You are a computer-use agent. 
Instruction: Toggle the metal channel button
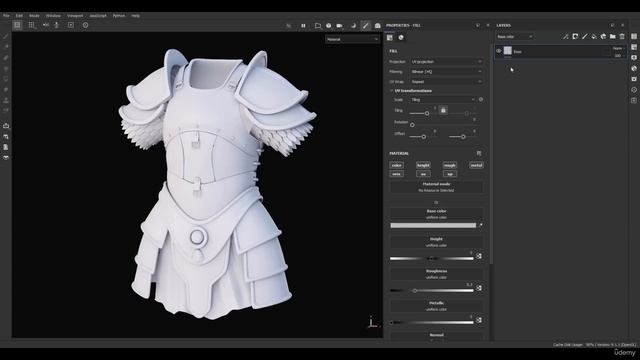476,165
